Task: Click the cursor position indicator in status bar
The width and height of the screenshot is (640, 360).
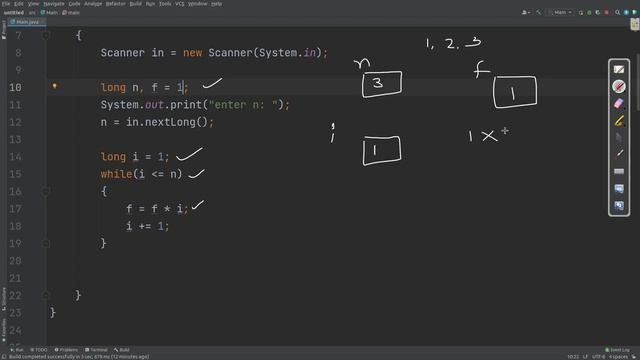Action: (x=573, y=357)
